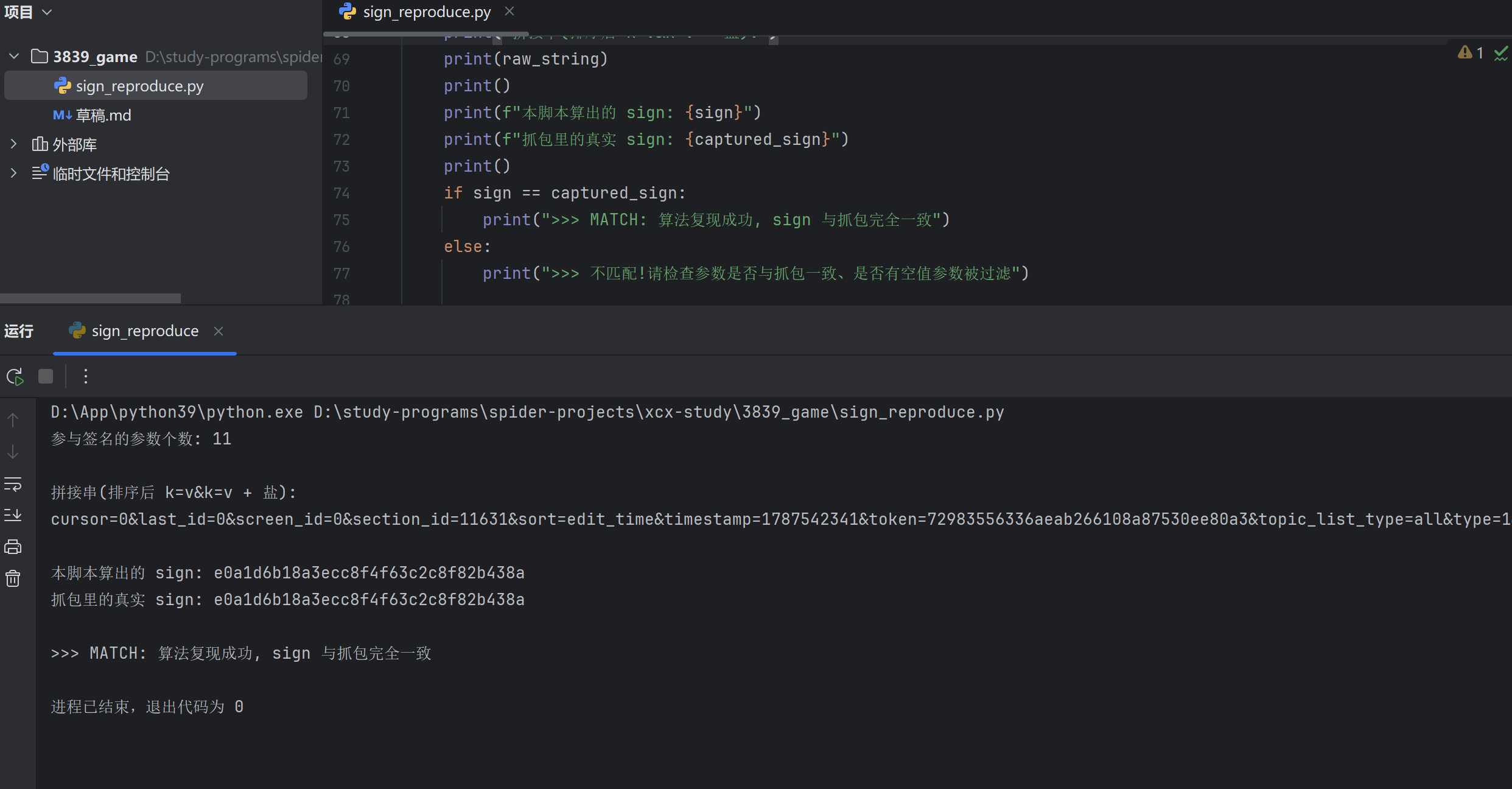Click the 不匹配 print statement on line 77
Image resolution: width=1512 pixels, height=789 pixels.
click(x=756, y=273)
